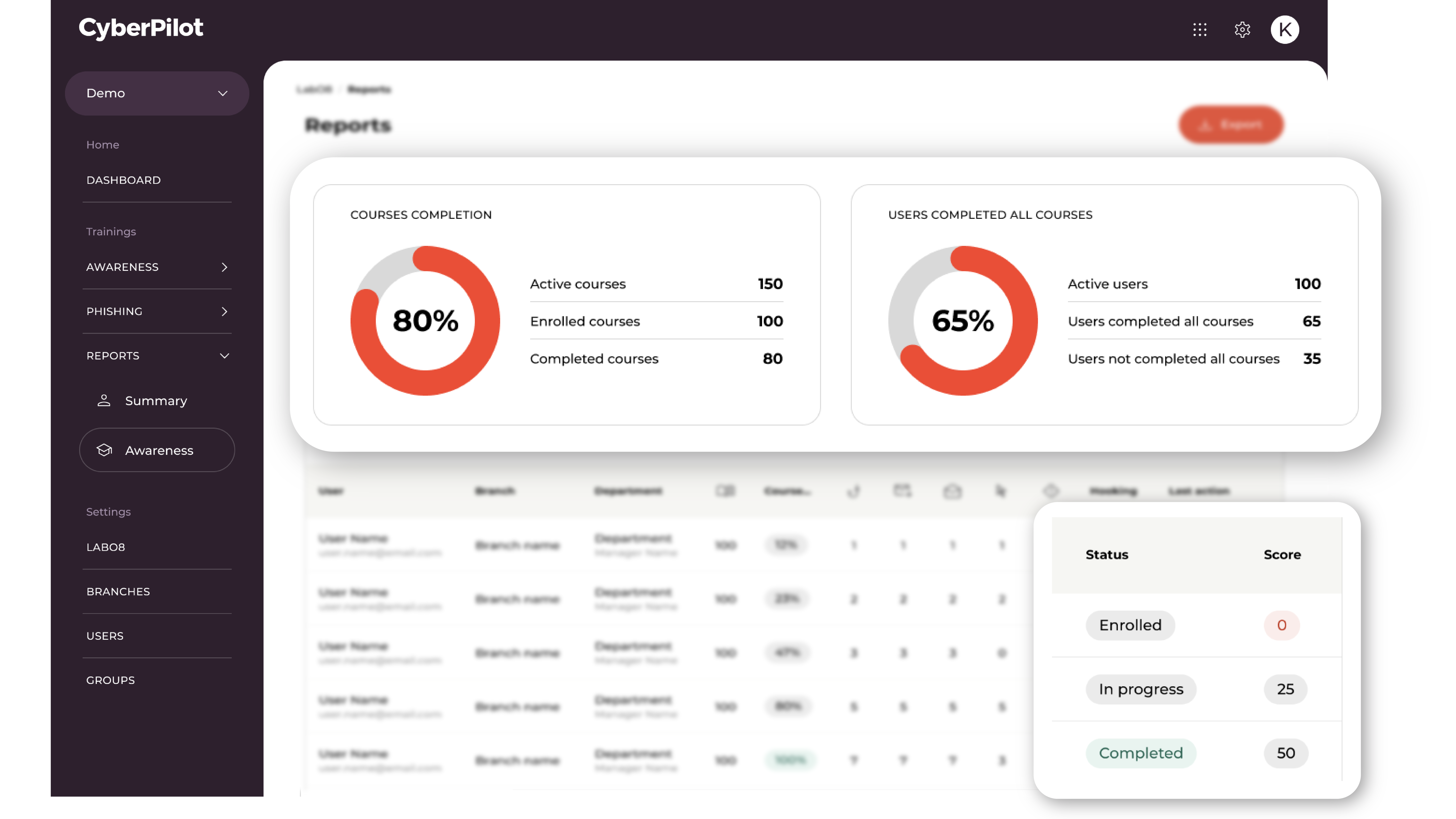Open the Demo organization dropdown
The width and height of the screenshot is (1456, 819).
point(157,93)
